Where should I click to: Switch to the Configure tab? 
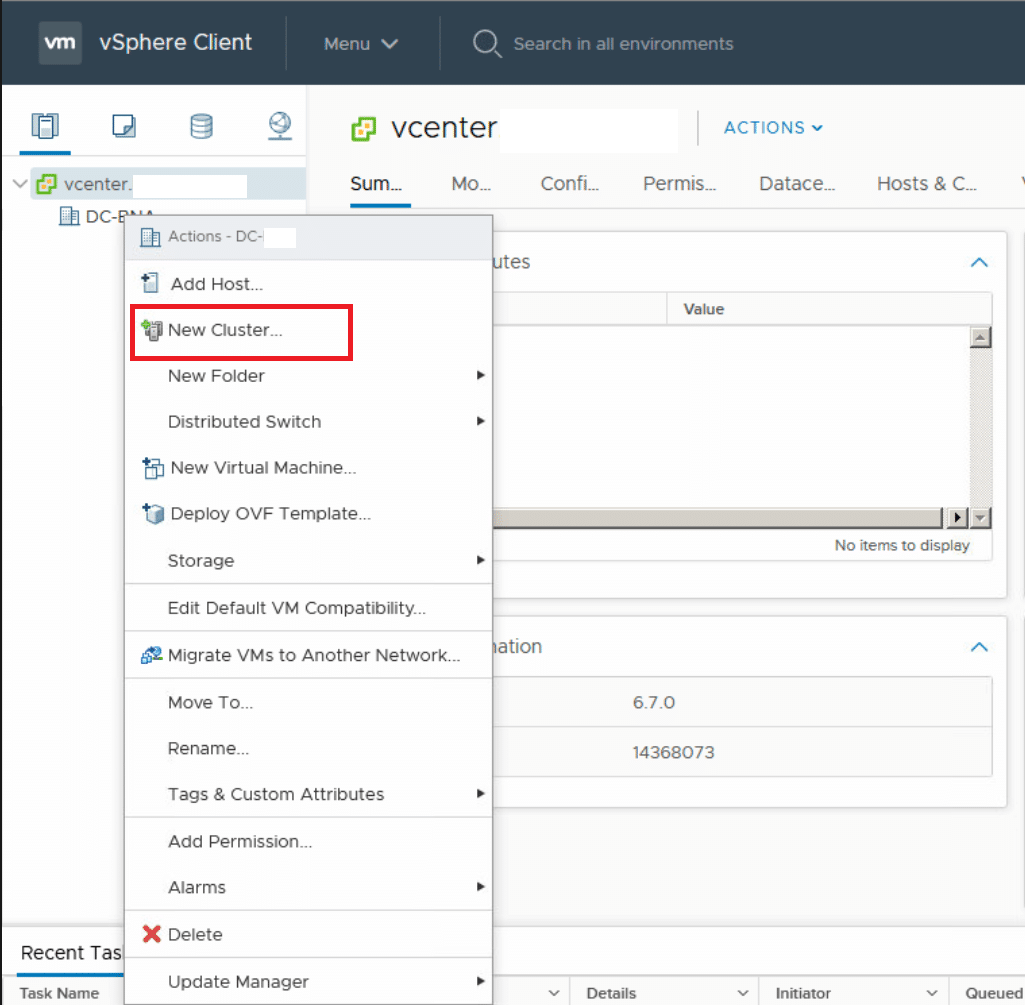[569, 184]
